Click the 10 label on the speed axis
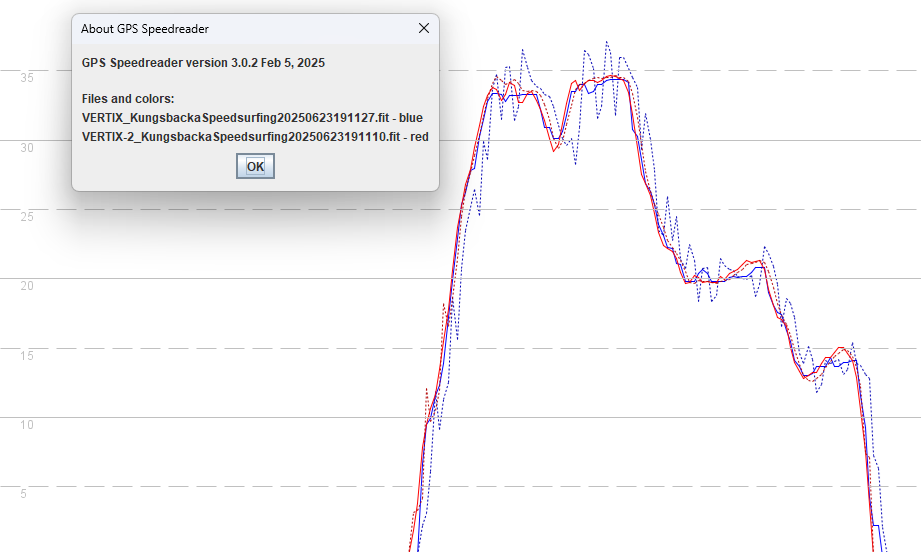 (27, 424)
